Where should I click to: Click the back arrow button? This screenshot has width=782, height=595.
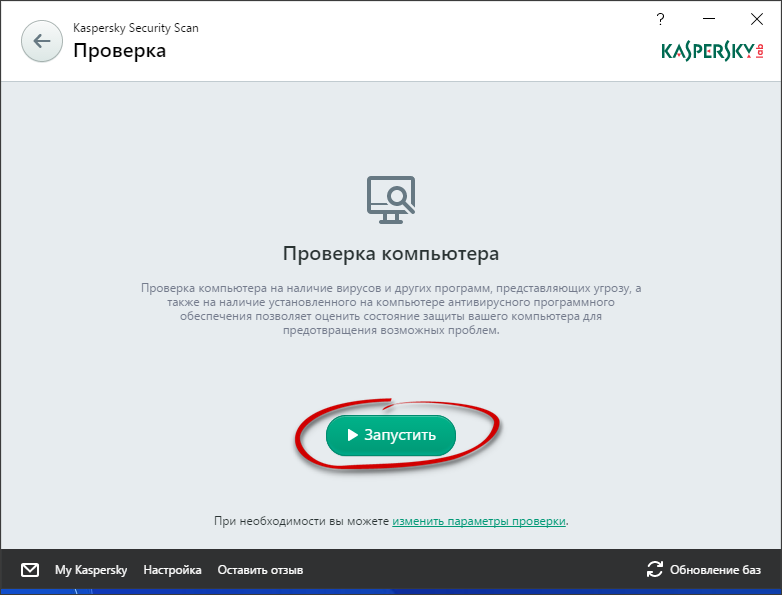[41, 41]
